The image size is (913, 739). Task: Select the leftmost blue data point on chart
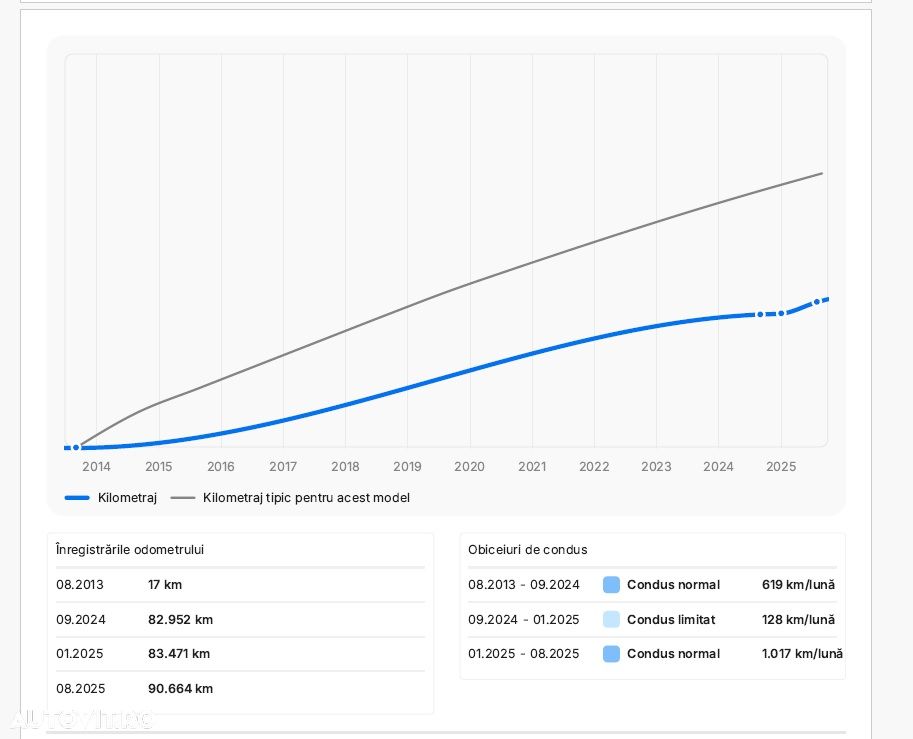point(76,448)
